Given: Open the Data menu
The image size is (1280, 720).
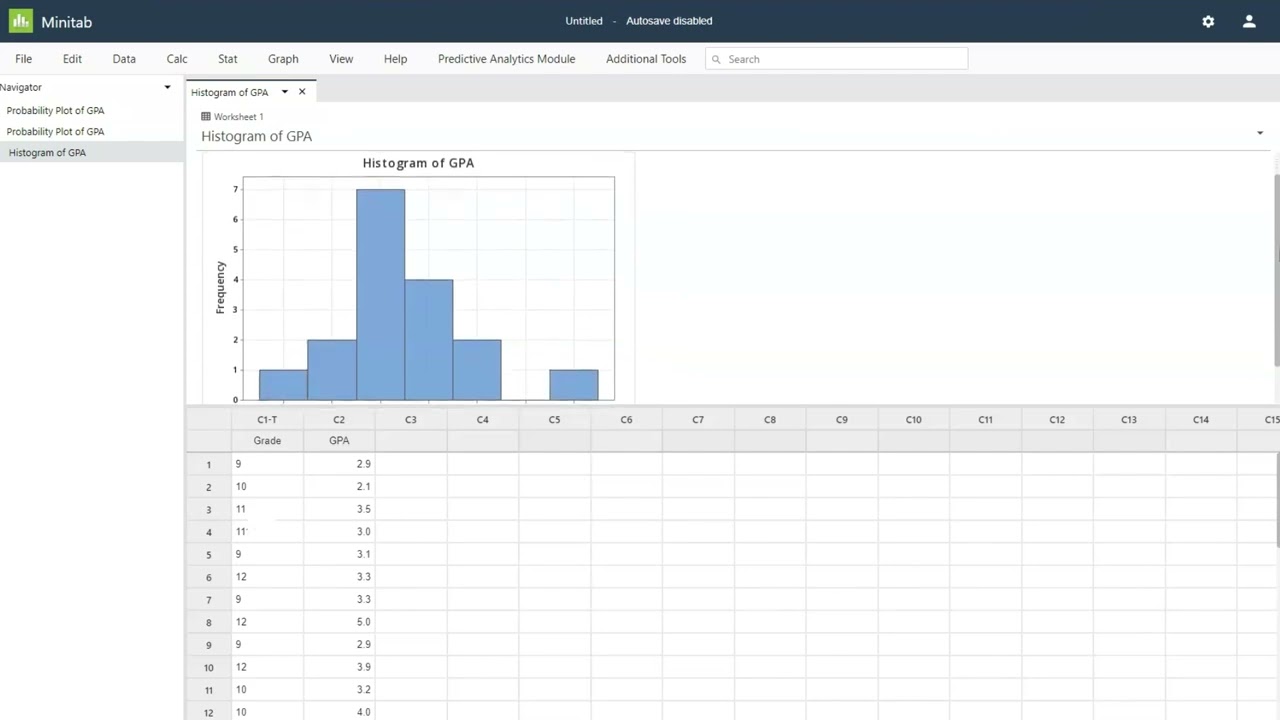Looking at the screenshot, I should [124, 59].
